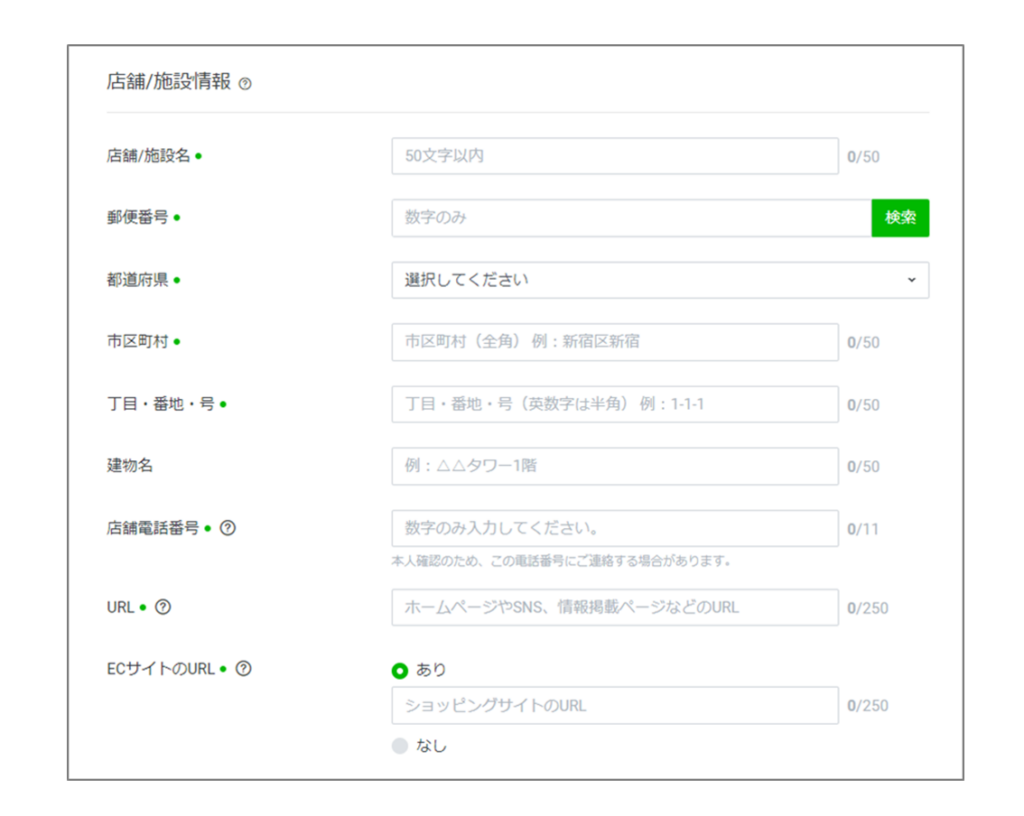Viewport: 1024px width, 816px height.
Task: Click the 店舗電話番号 input field
Action: pyautogui.click(x=614, y=528)
